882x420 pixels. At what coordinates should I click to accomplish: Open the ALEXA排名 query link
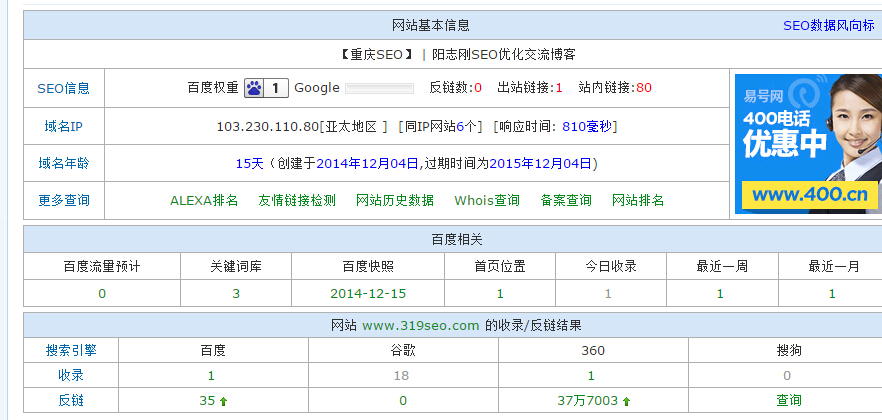click(204, 200)
